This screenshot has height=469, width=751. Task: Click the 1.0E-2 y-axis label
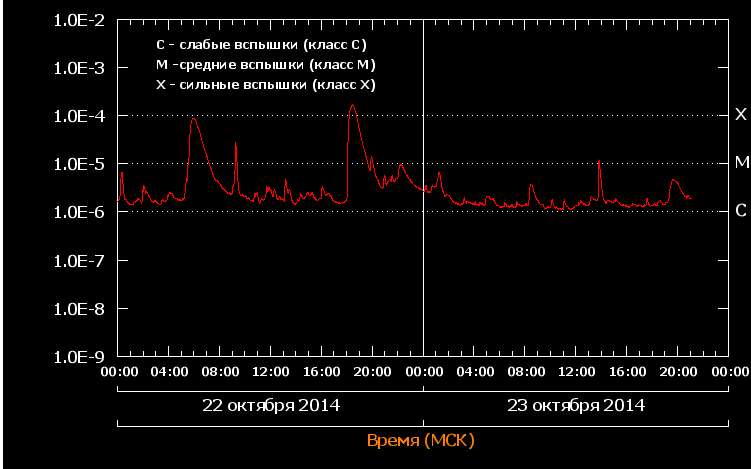click(x=79, y=21)
